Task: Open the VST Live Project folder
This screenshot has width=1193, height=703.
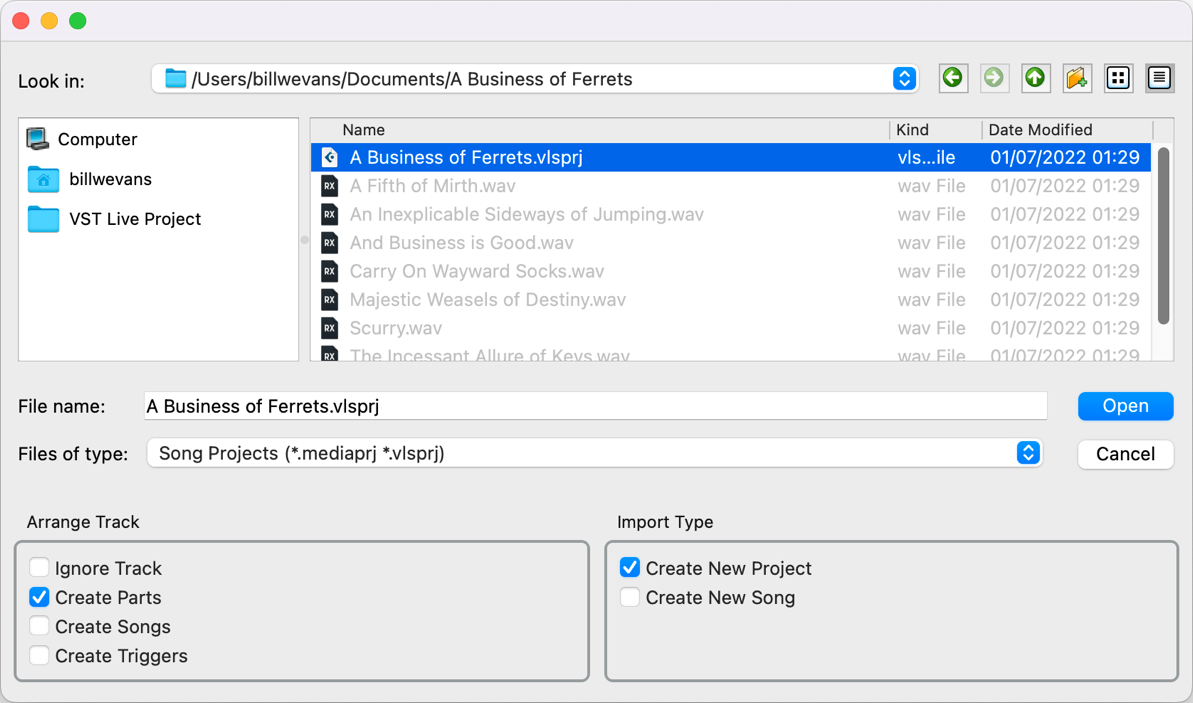Action: tap(134, 219)
